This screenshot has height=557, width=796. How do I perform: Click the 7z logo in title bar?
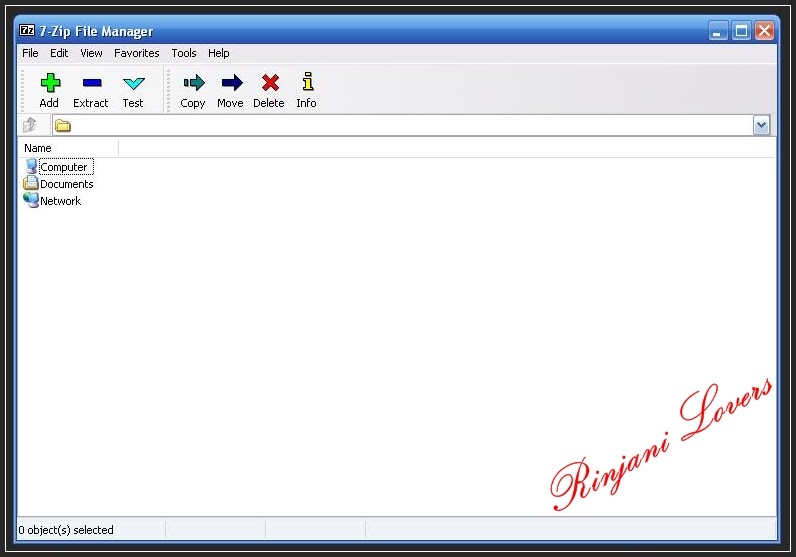click(x=27, y=30)
